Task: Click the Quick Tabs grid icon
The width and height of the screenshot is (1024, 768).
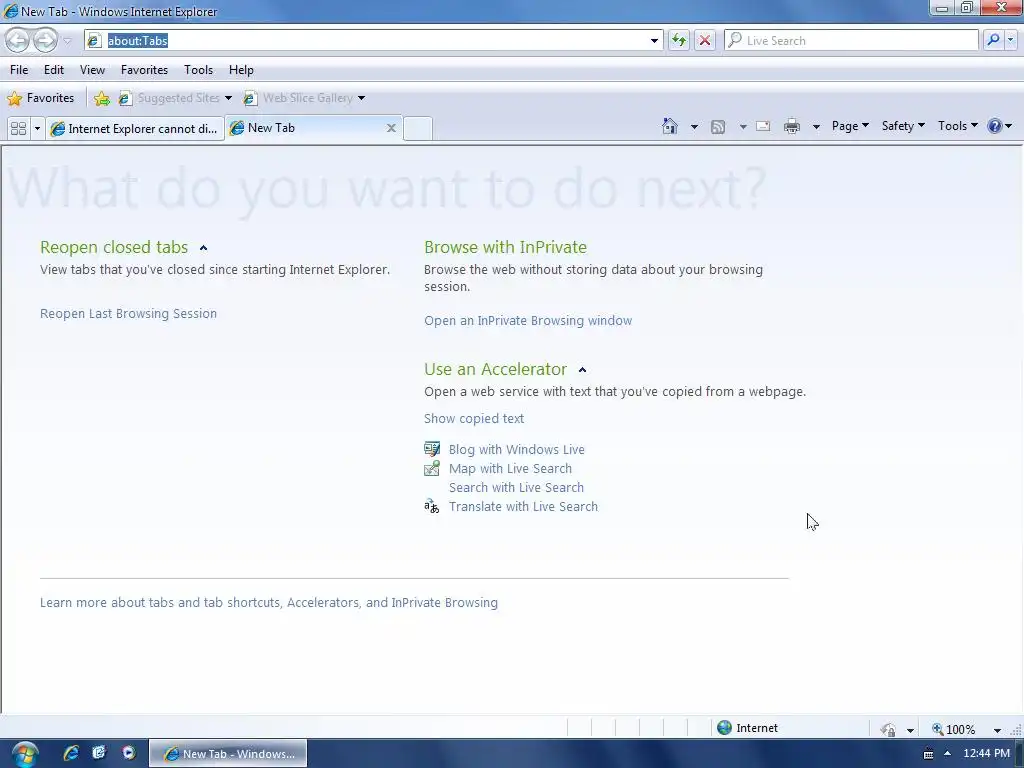Action: point(18,129)
